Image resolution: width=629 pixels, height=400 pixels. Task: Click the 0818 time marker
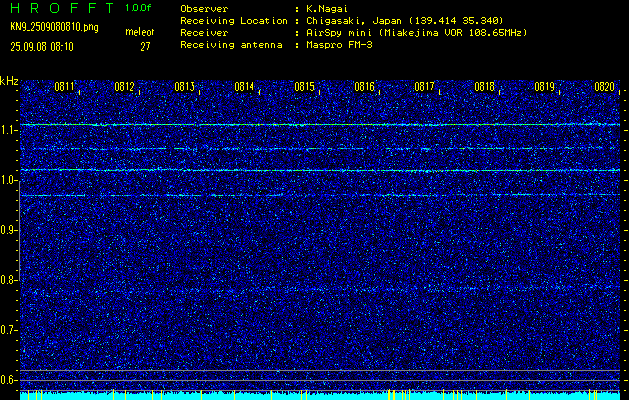pos(485,87)
